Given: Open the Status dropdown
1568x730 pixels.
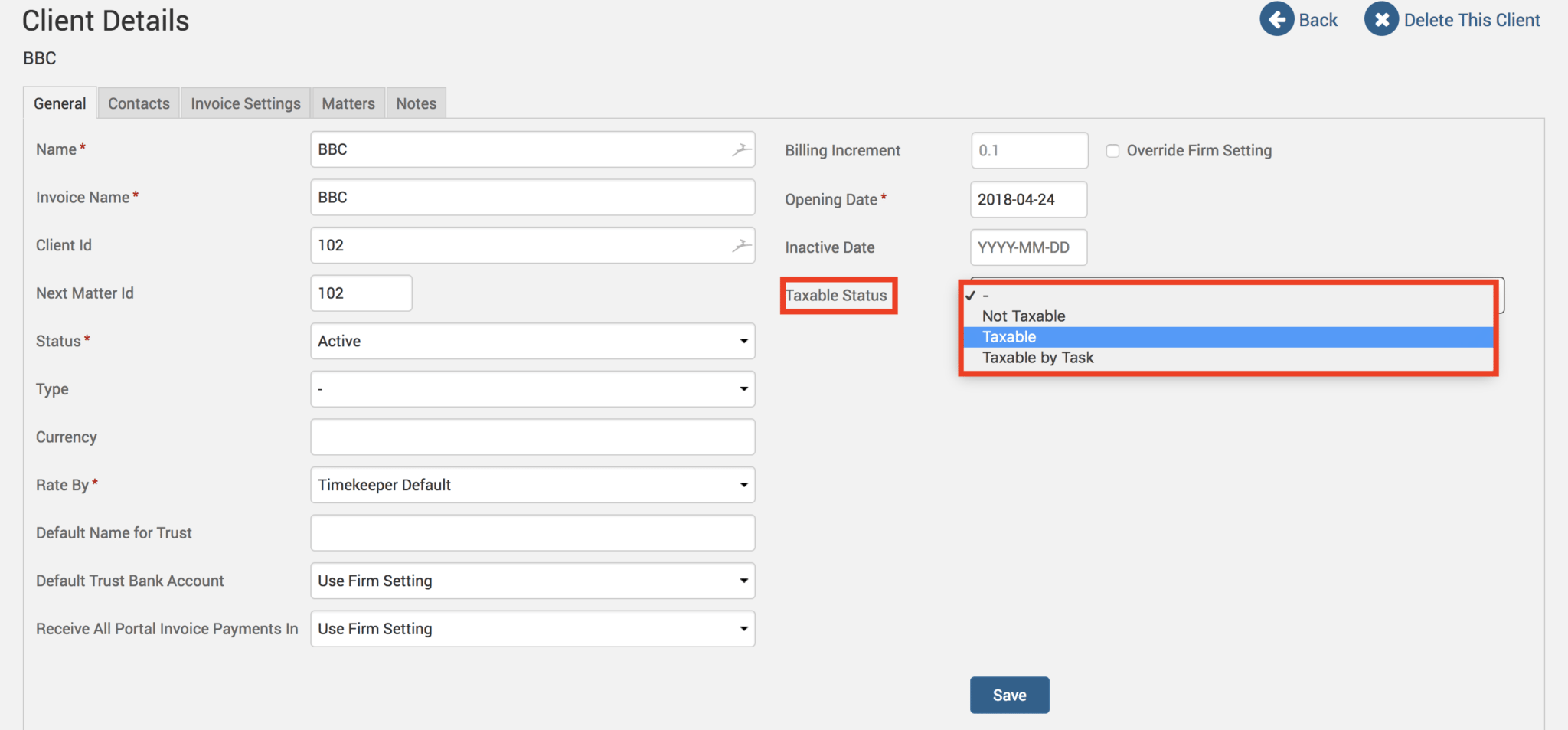Looking at the screenshot, I should pyautogui.click(x=532, y=342).
